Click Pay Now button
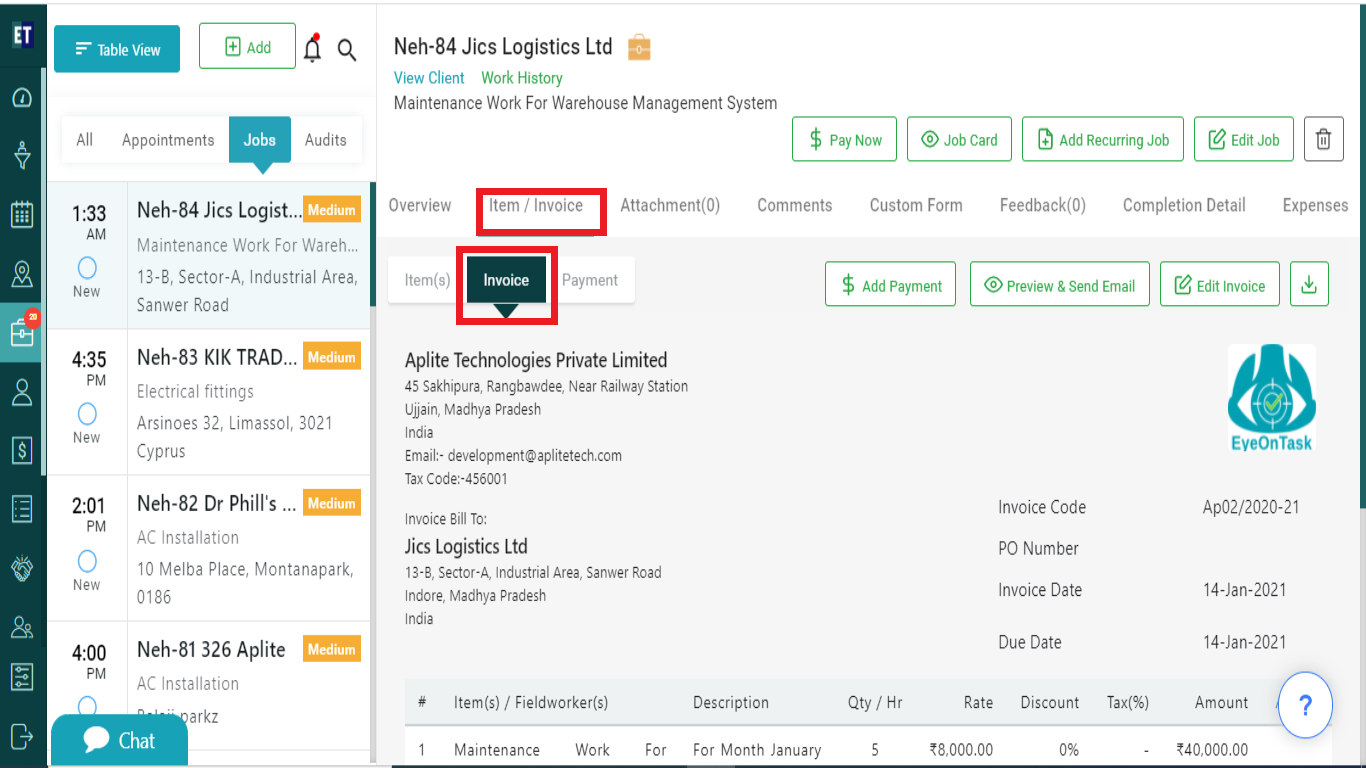The image size is (1366, 768). [x=844, y=139]
